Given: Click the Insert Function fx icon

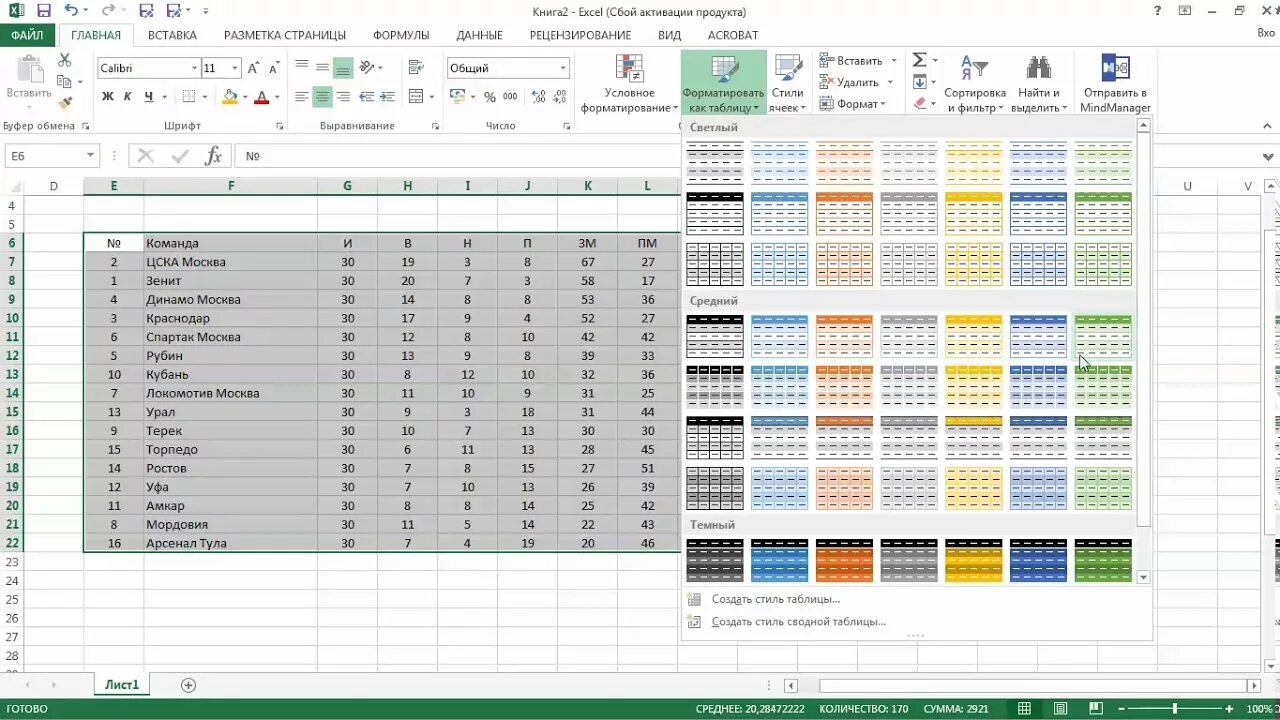Looking at the screenshot, I should [213, 156].
